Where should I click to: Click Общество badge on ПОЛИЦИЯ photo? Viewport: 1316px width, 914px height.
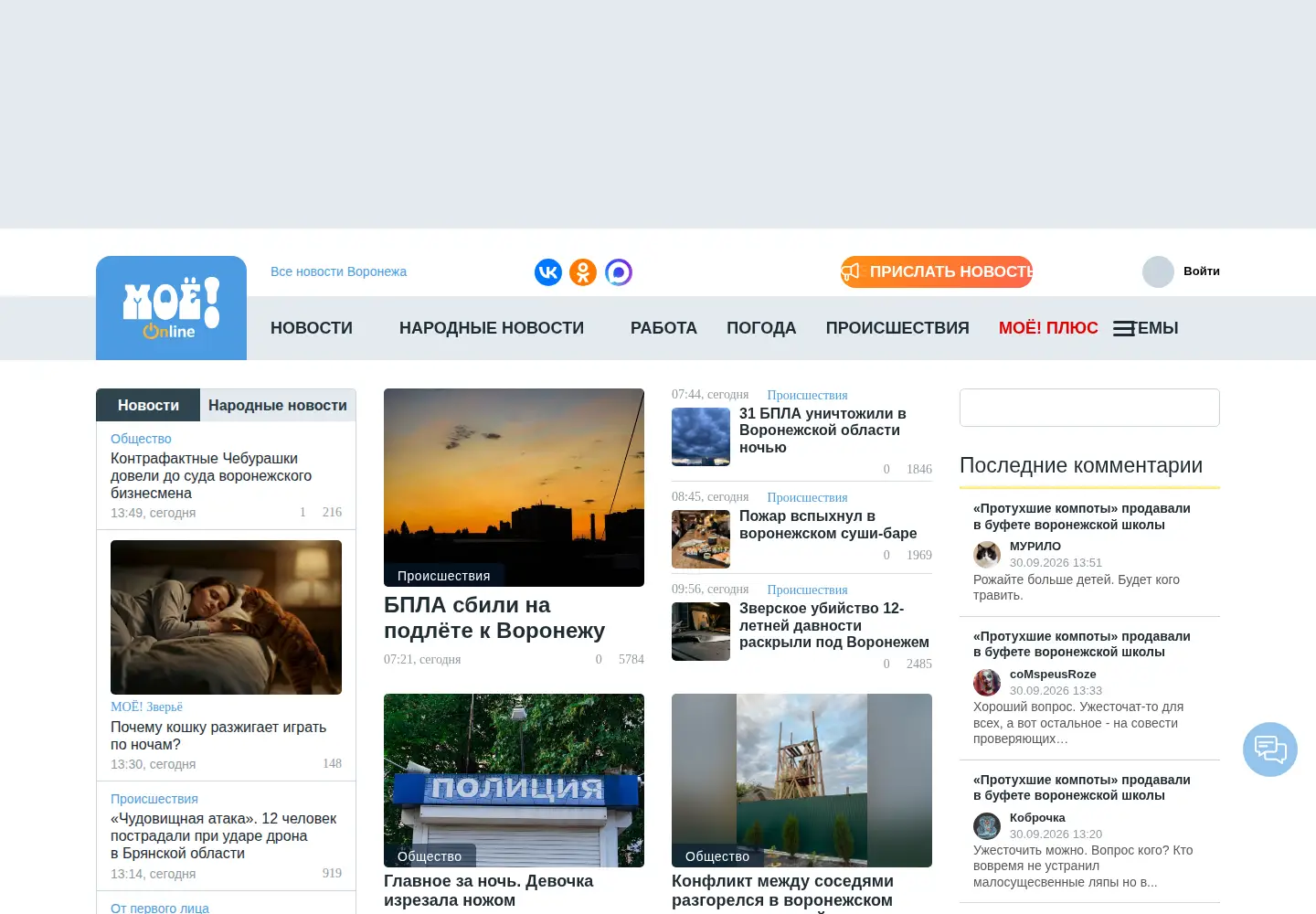coord(430,856)
